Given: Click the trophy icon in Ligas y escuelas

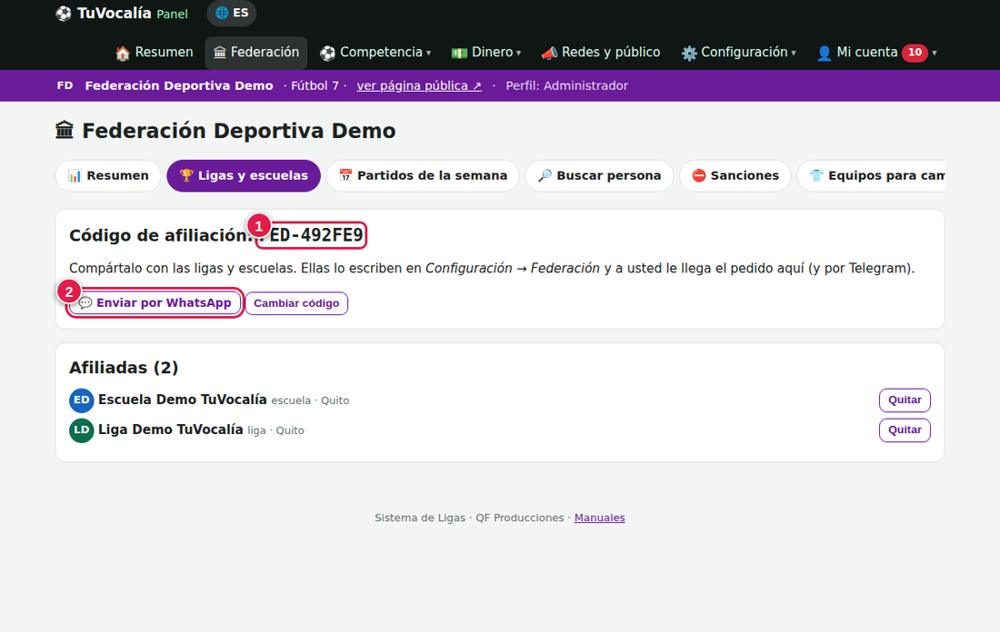Looking at the screenshot, I should (186, 175).
